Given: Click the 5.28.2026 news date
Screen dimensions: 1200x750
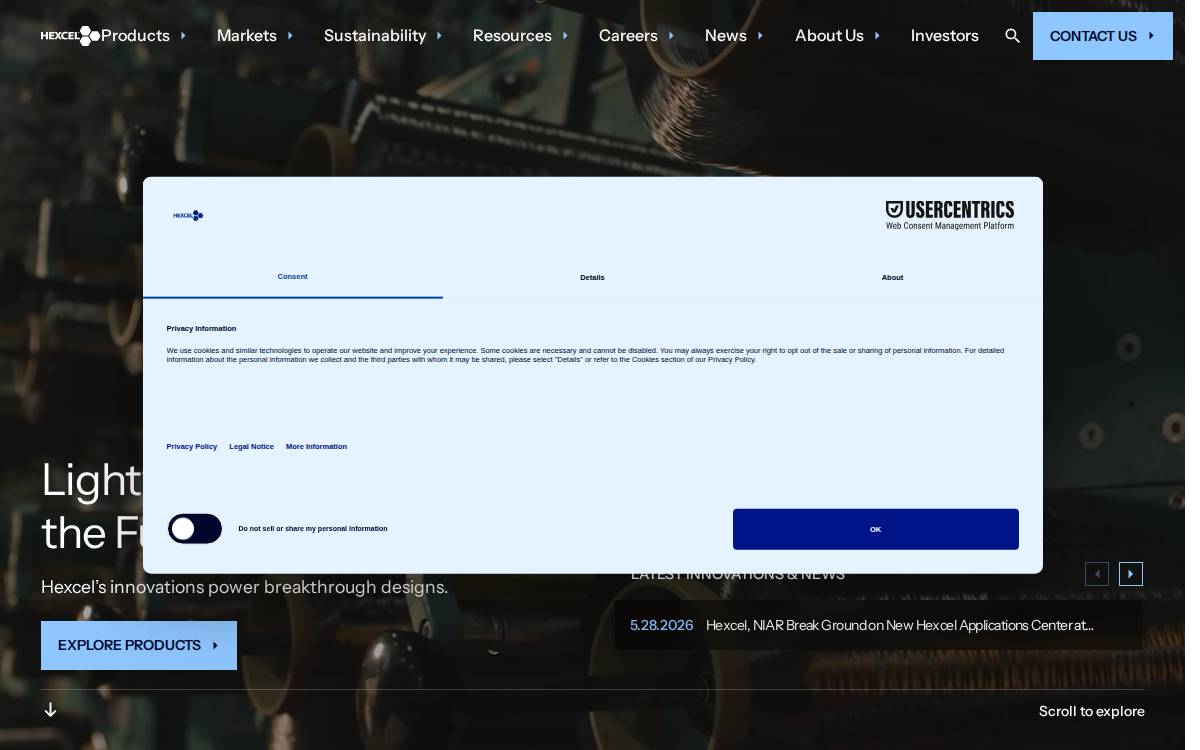Looking at the screenshot, I should [661, 625].
